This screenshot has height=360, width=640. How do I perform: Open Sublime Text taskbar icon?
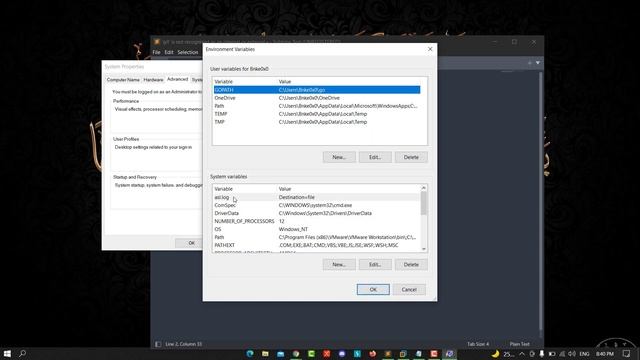388,353
